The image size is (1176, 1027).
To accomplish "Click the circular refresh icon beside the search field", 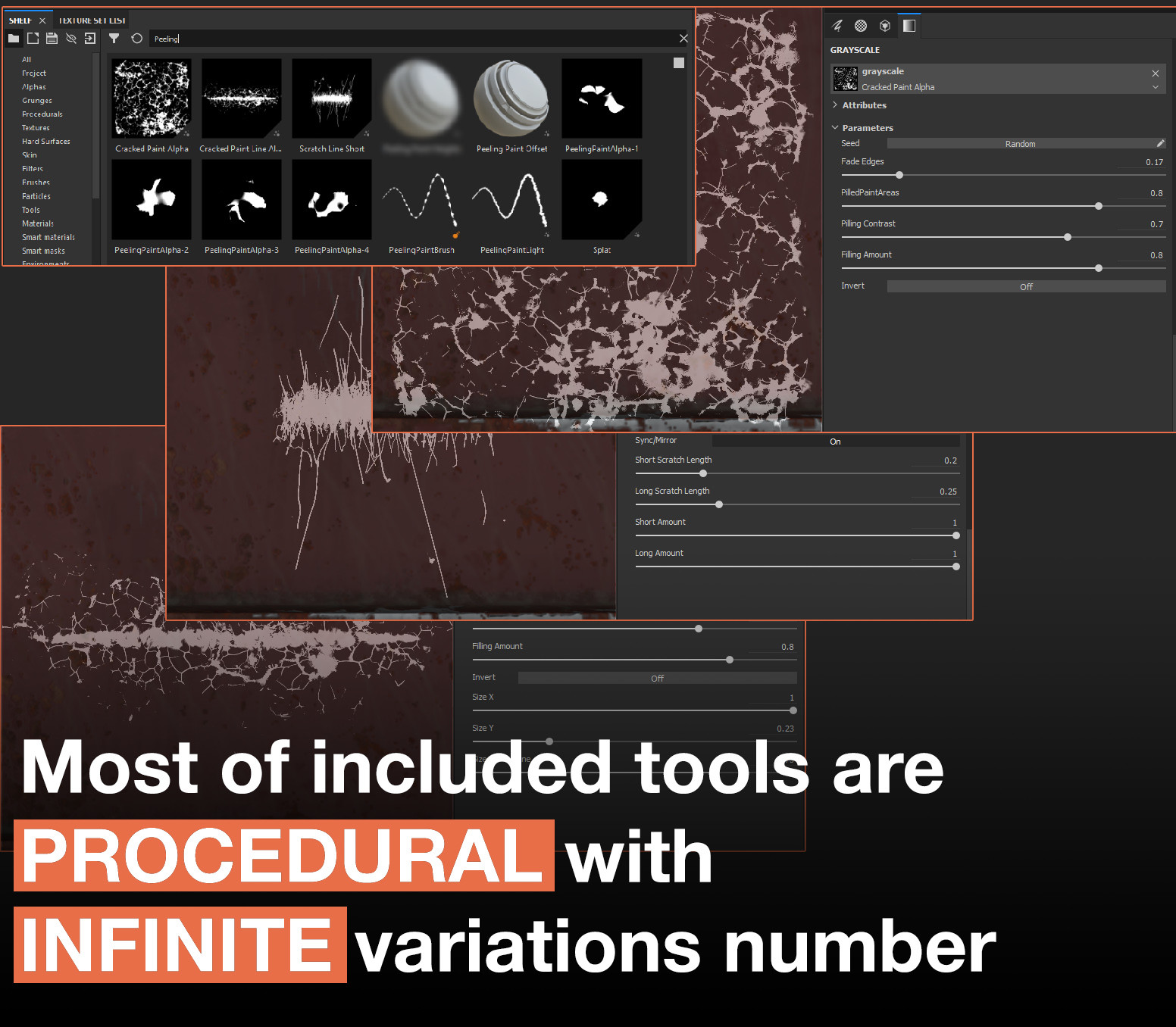I will pyautogui.click(x=137, y=38).
